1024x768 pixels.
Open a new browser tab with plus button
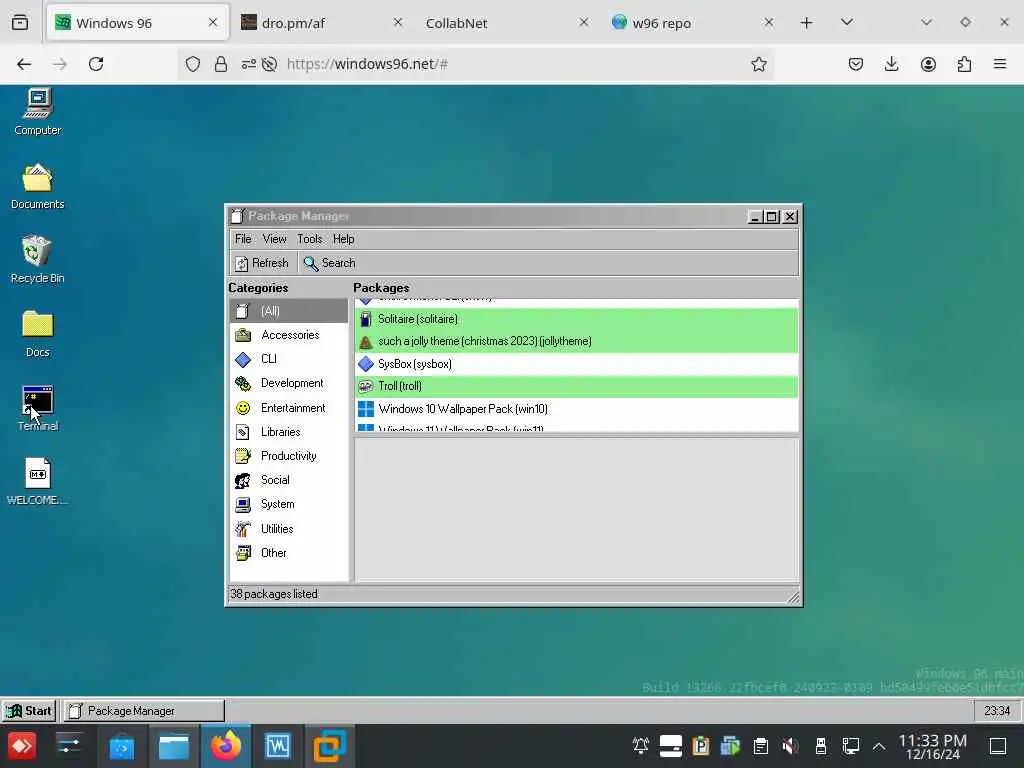(x=807, y=23)
